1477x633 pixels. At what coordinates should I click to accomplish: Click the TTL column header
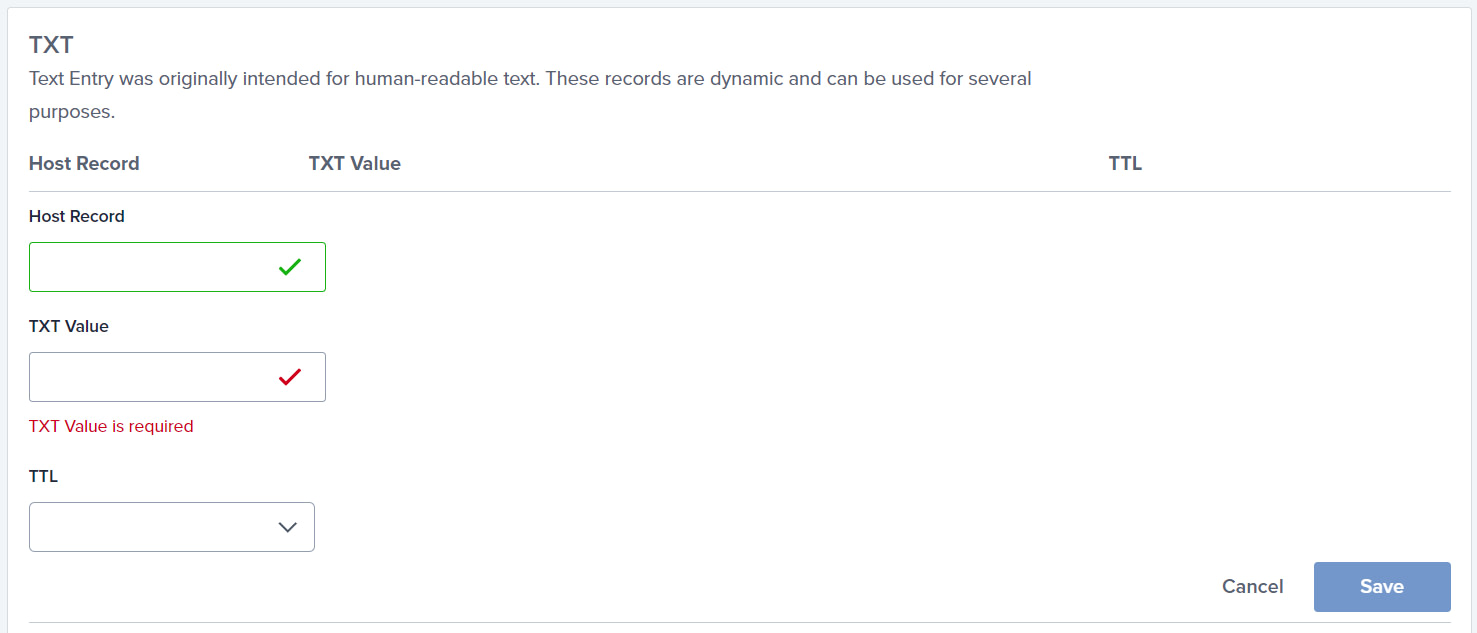pos(1125,163)
